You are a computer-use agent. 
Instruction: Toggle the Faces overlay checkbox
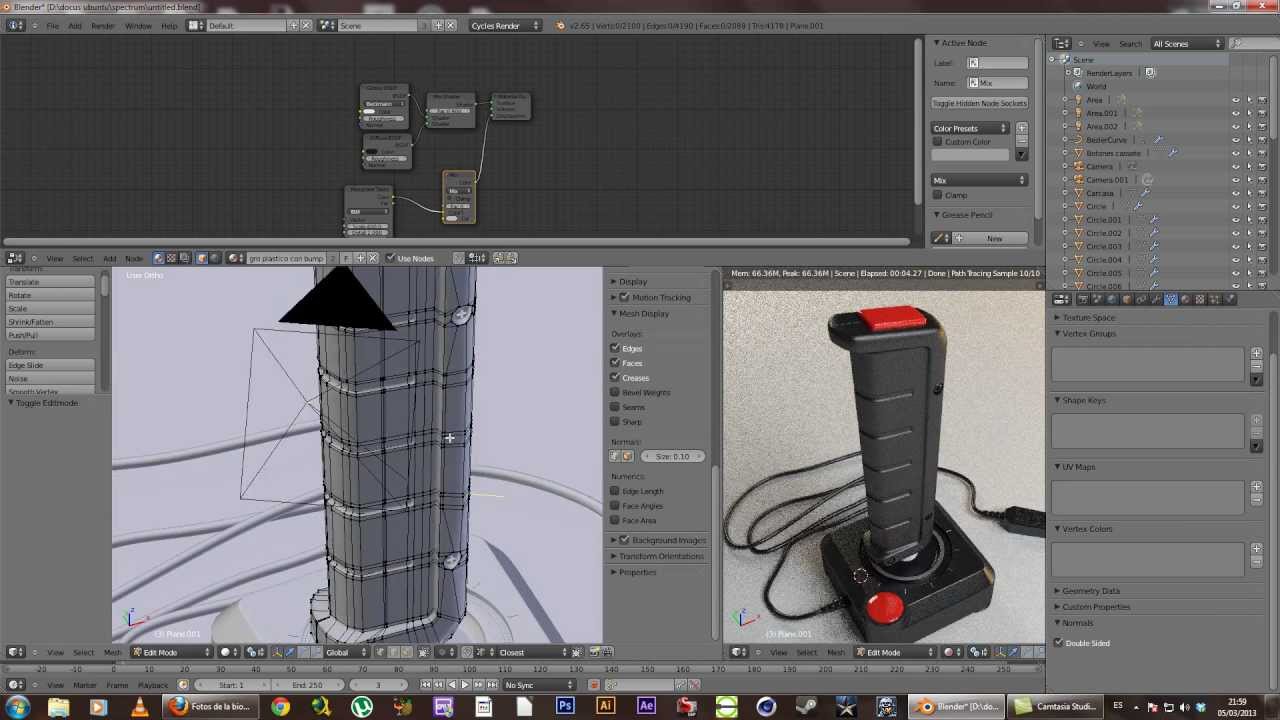(615, 363)
